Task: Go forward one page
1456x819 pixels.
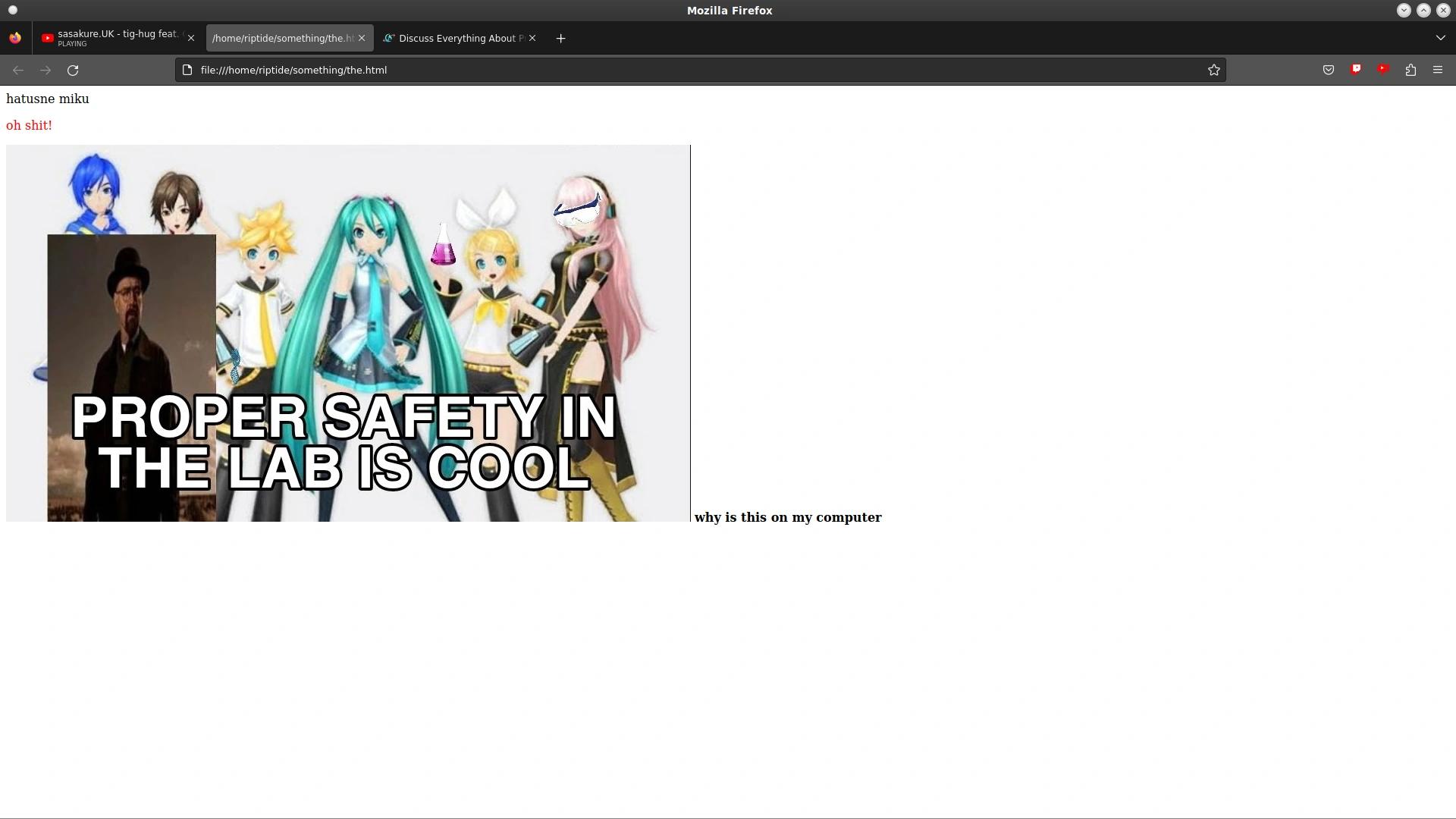Action: [x=45, y=70]
